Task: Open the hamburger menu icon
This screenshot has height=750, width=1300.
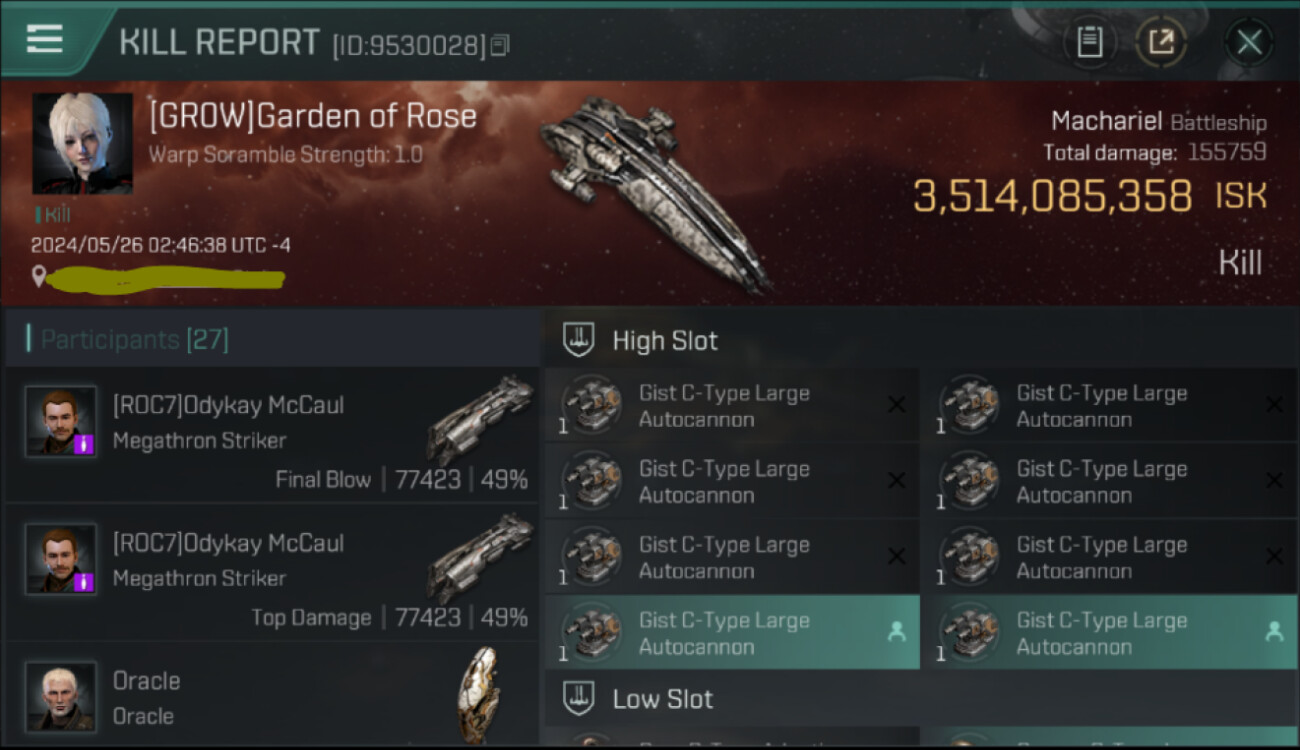Action: tap(45, 39)
